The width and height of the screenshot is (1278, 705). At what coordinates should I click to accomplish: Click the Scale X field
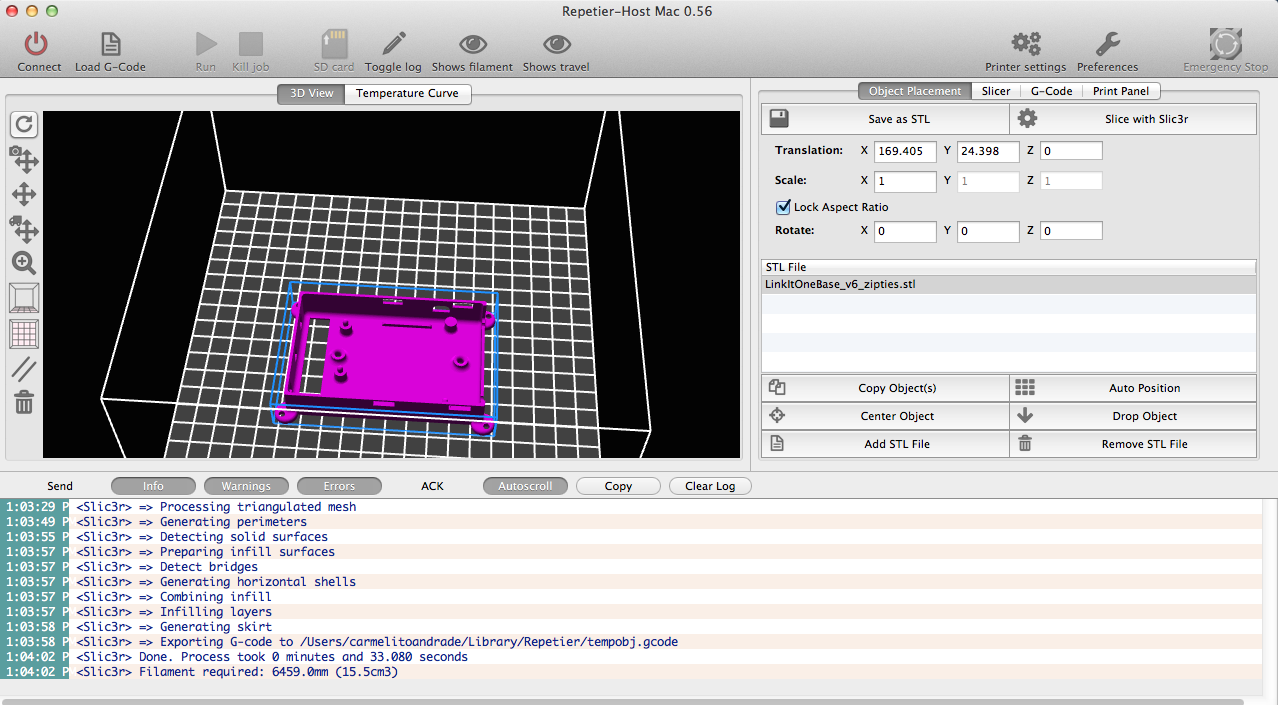(905, 182)
